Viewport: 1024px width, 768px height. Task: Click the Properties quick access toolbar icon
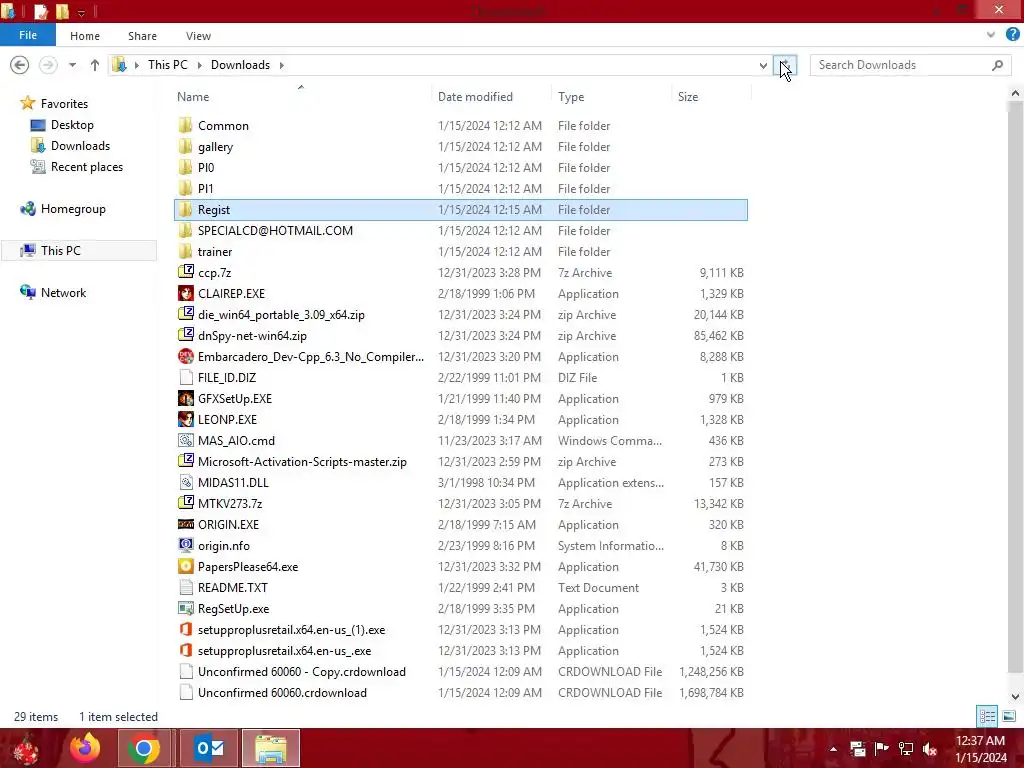(x=40, y=11)
